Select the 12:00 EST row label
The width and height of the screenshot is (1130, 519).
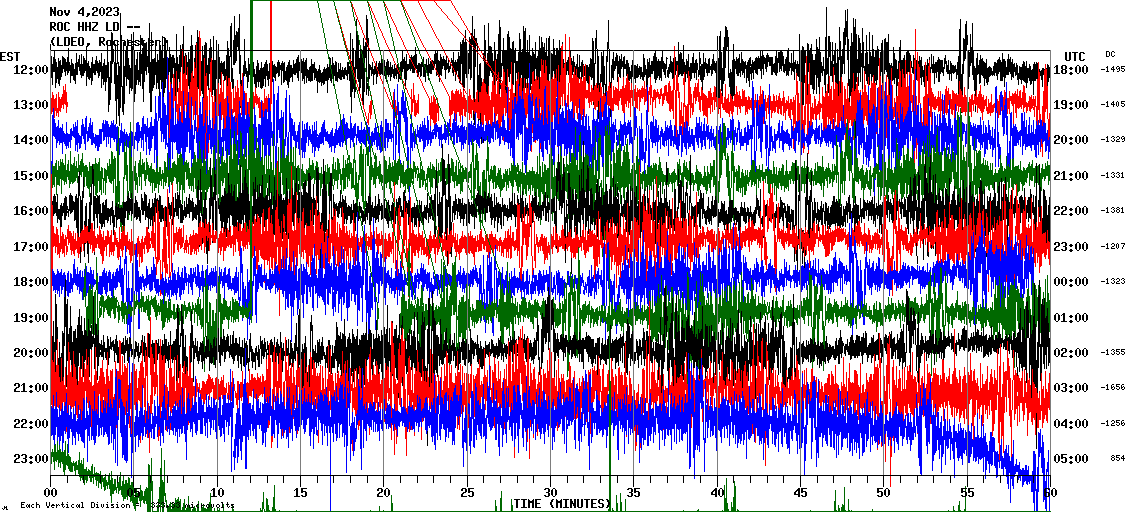tap(31, 69)
